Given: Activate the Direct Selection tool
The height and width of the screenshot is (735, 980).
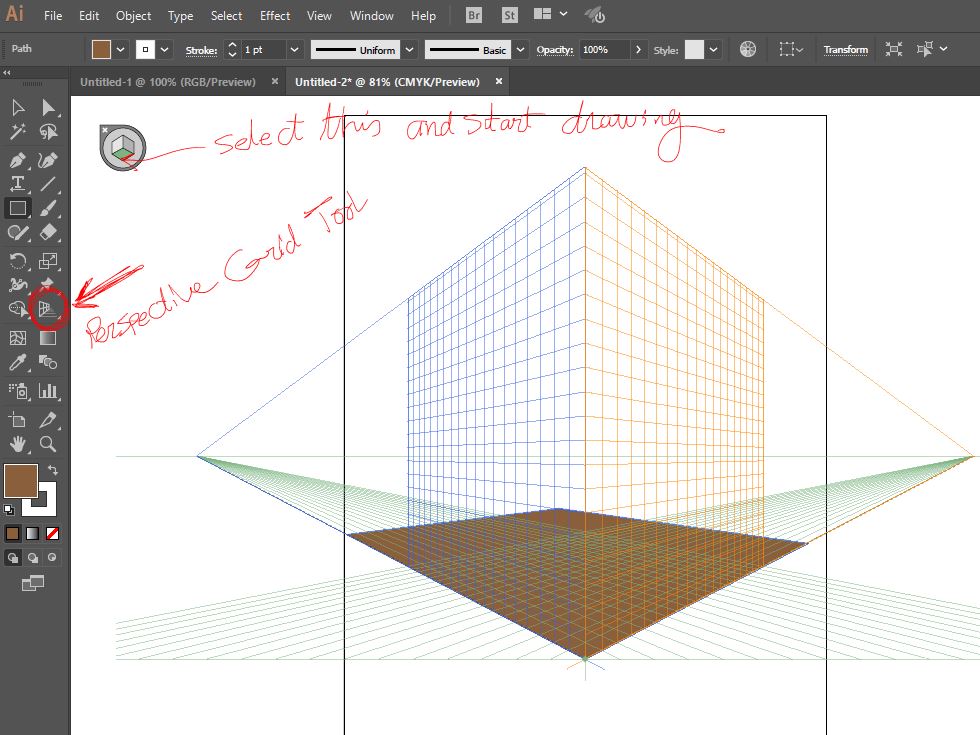Looking at the screenshot, I should pyautogui.click(x=47, y=108).
